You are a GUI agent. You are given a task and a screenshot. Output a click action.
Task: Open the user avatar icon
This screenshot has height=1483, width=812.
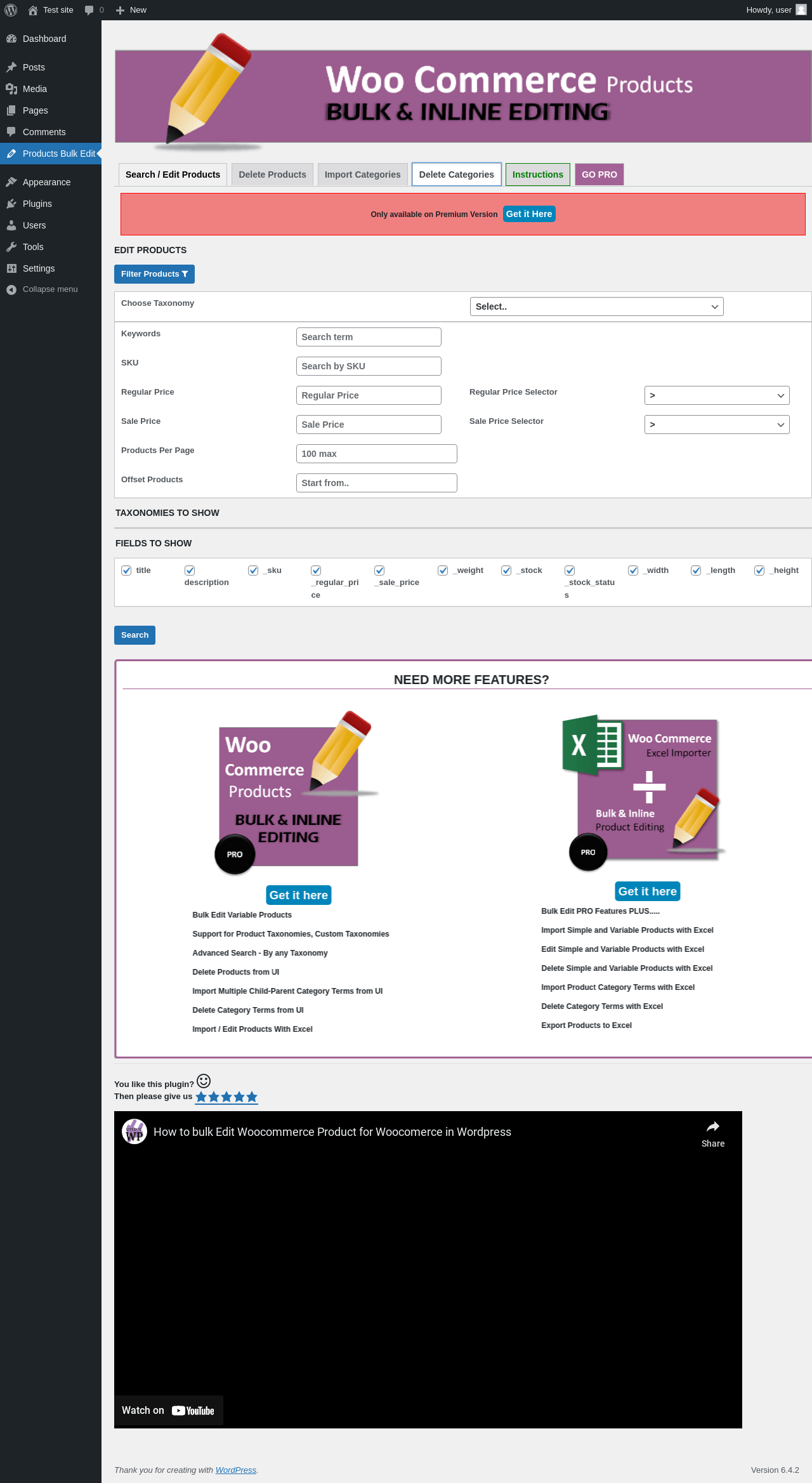[801, 10]
